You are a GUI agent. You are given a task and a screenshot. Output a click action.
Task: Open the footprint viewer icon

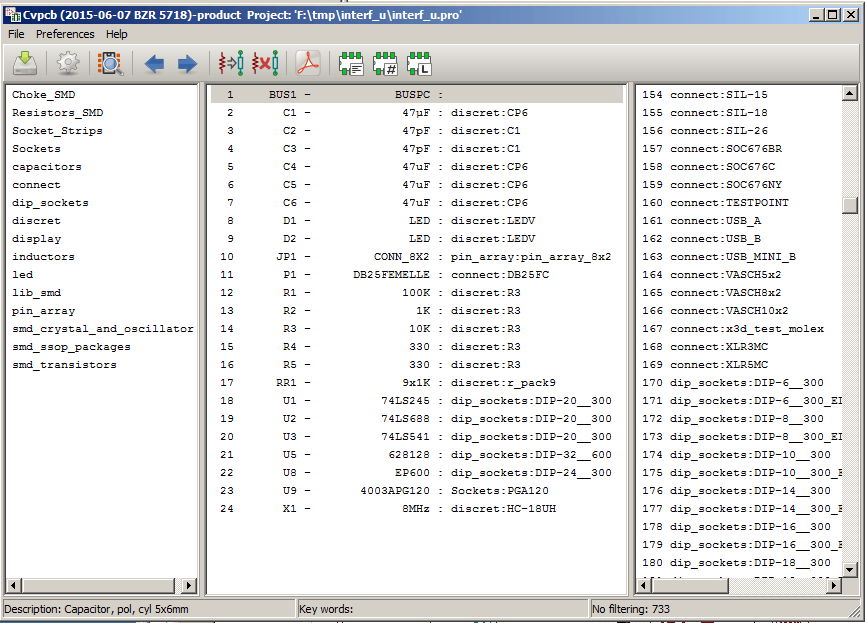coord(110,64)
